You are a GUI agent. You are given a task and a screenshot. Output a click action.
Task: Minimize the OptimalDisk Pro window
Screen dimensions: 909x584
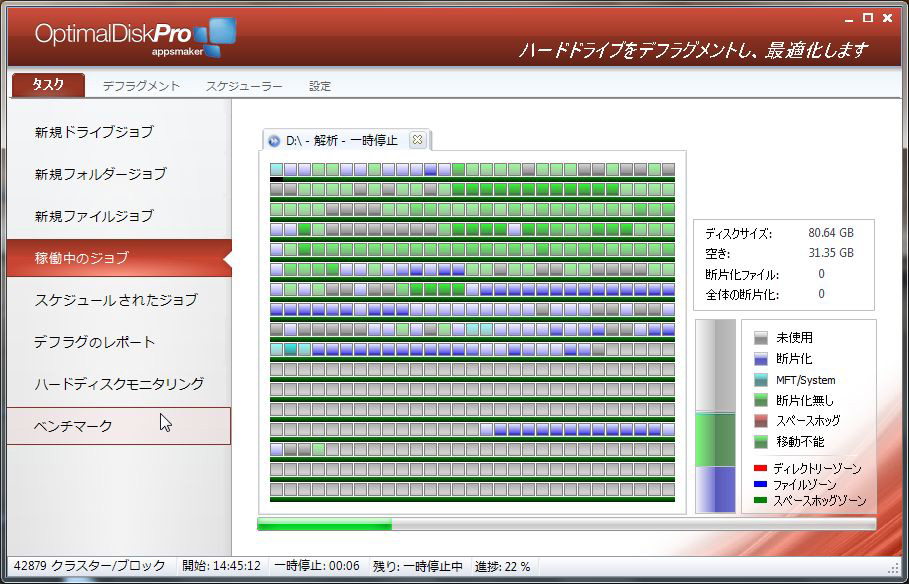[849, 19]
